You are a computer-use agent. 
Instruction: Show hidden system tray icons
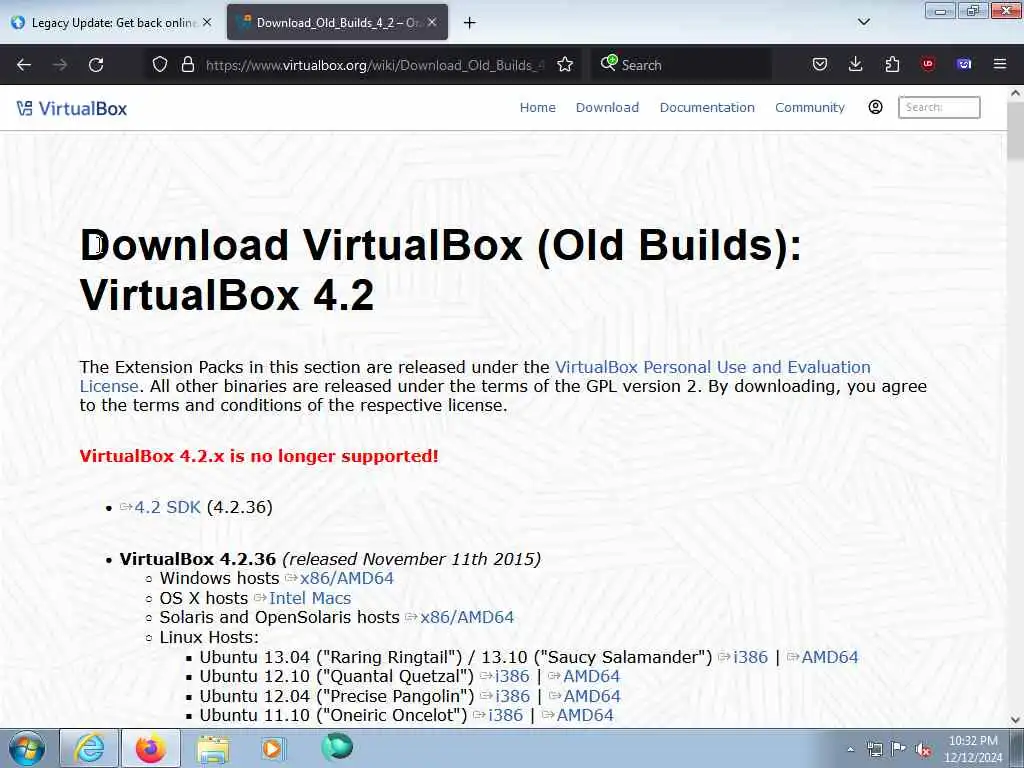pos(850,750)
